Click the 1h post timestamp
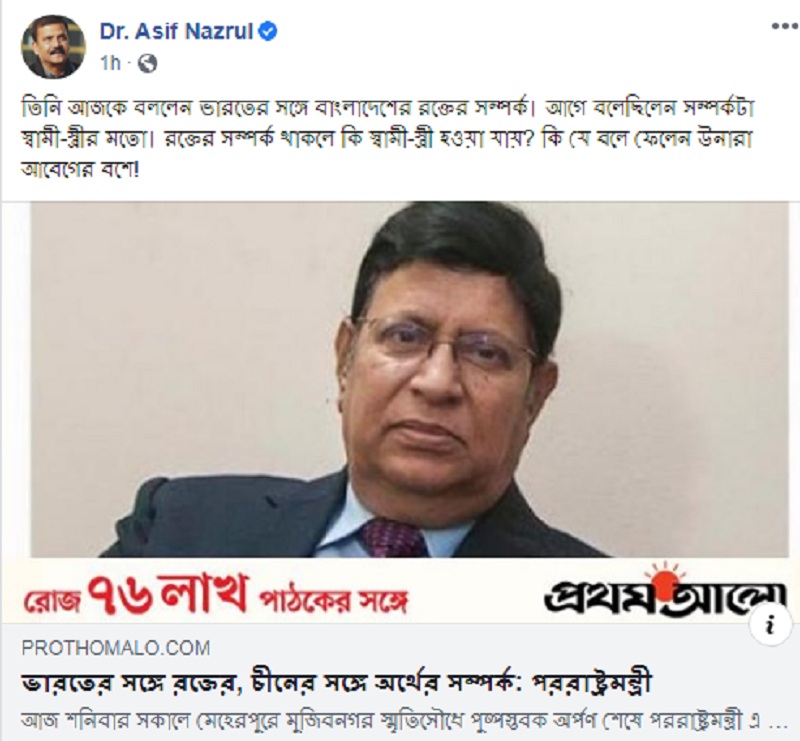The image size is (800, 741). pos(111,63)
